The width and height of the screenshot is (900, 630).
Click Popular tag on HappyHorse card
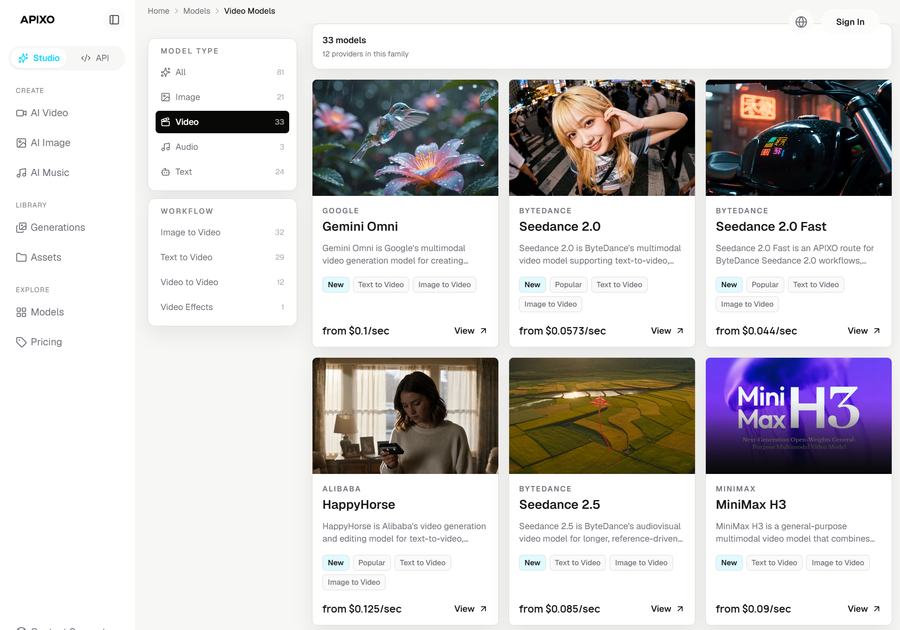pos(371,563)
